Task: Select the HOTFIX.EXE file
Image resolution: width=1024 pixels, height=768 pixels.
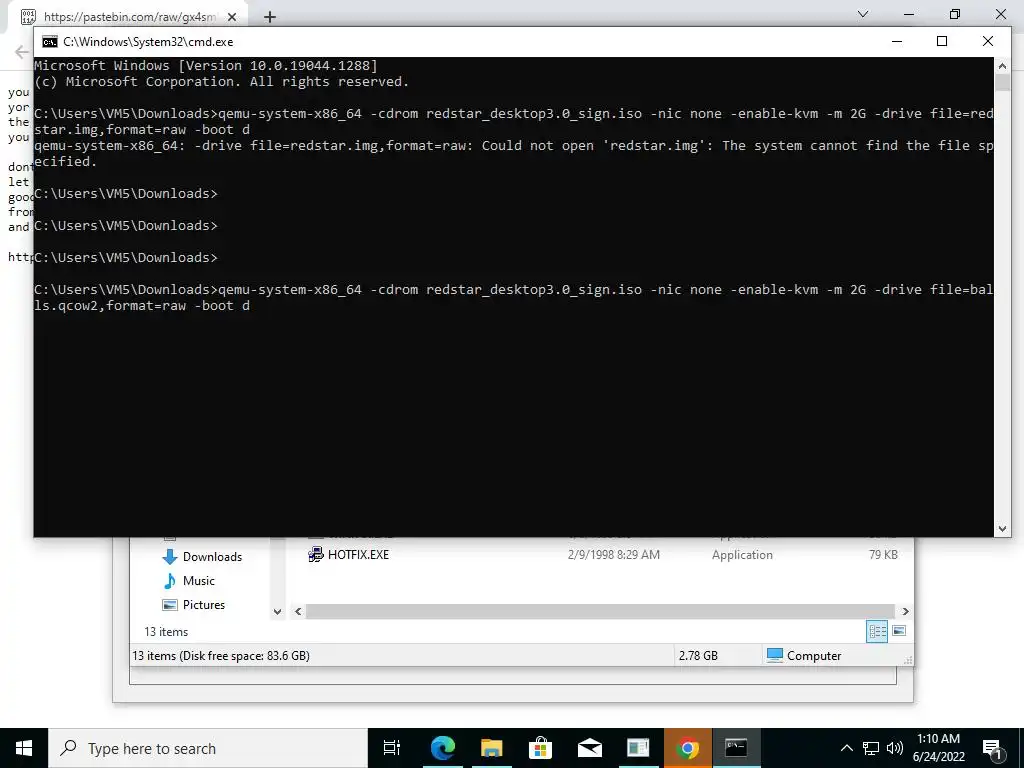Action: pyautogui.click(x=358, y=554)
